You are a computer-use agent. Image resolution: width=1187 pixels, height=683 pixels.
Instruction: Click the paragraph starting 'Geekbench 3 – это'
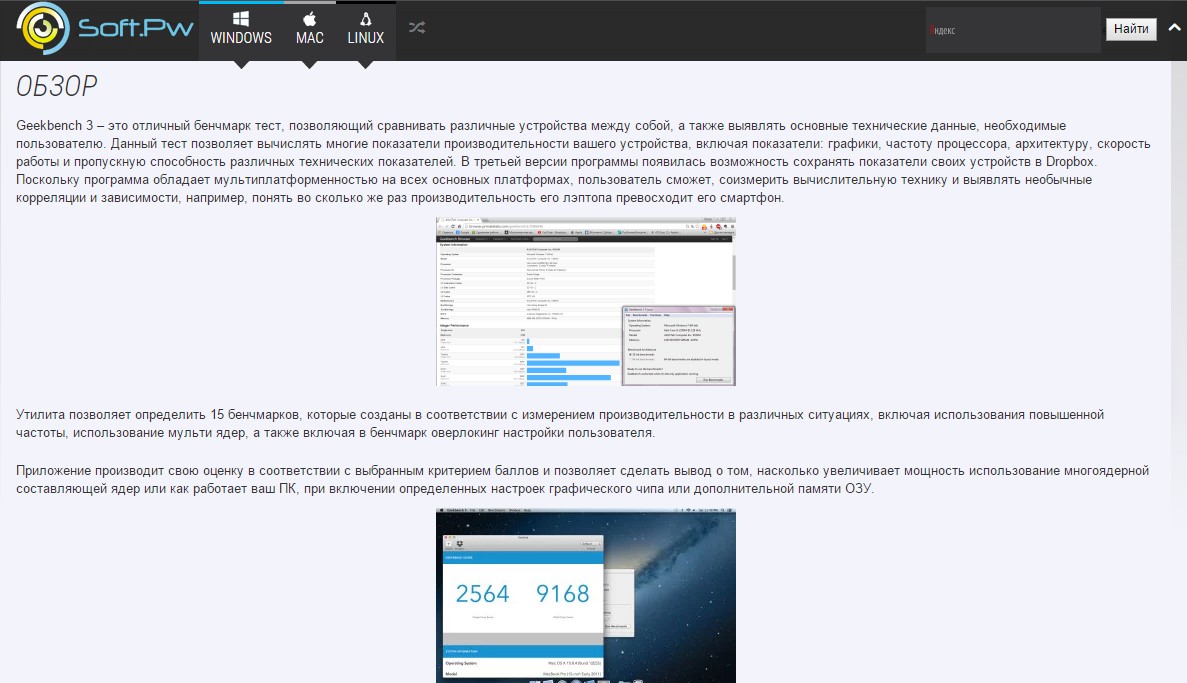583,161
